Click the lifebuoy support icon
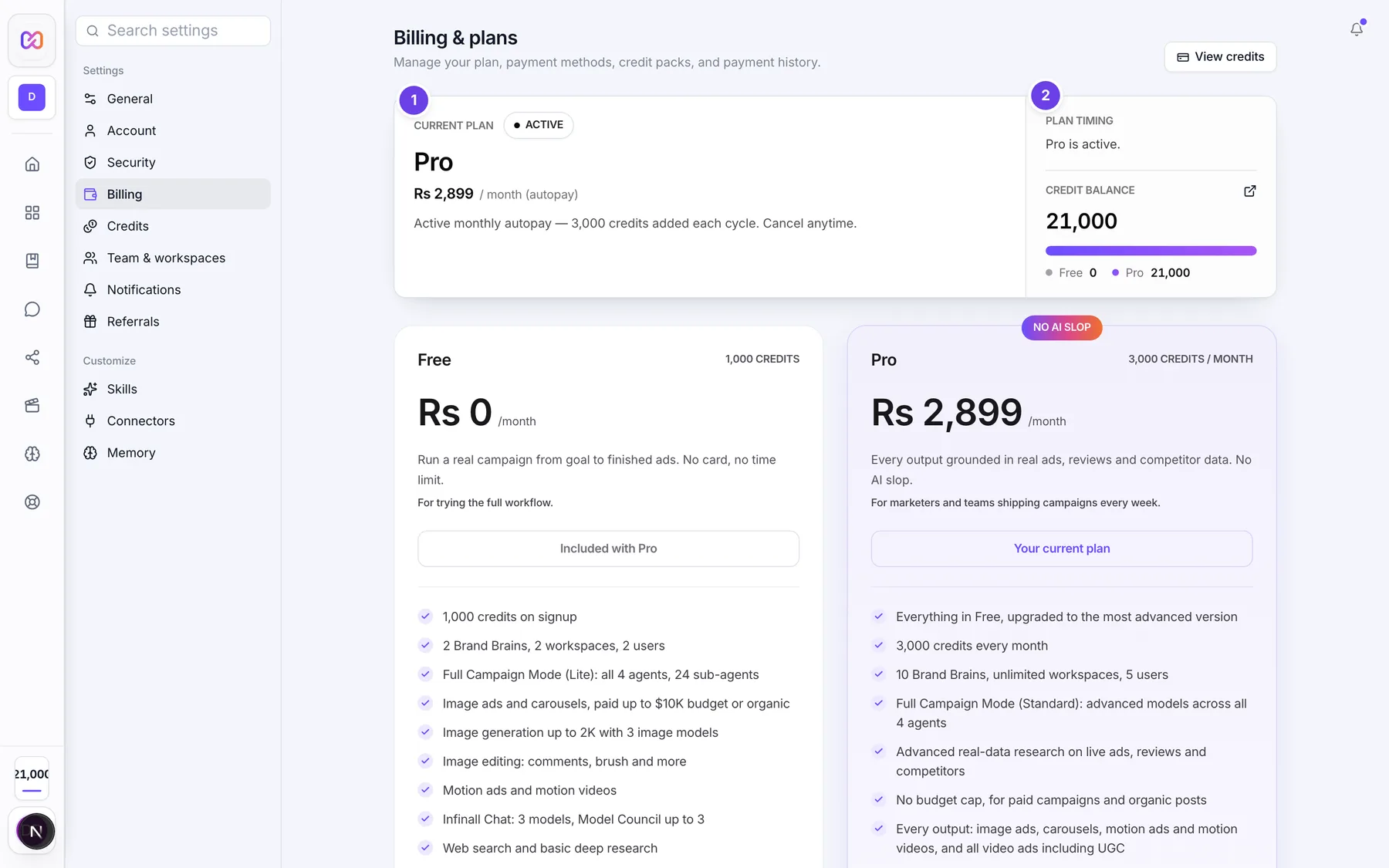This screenshot has width=1389, height=868. click(x=32, y=502)
